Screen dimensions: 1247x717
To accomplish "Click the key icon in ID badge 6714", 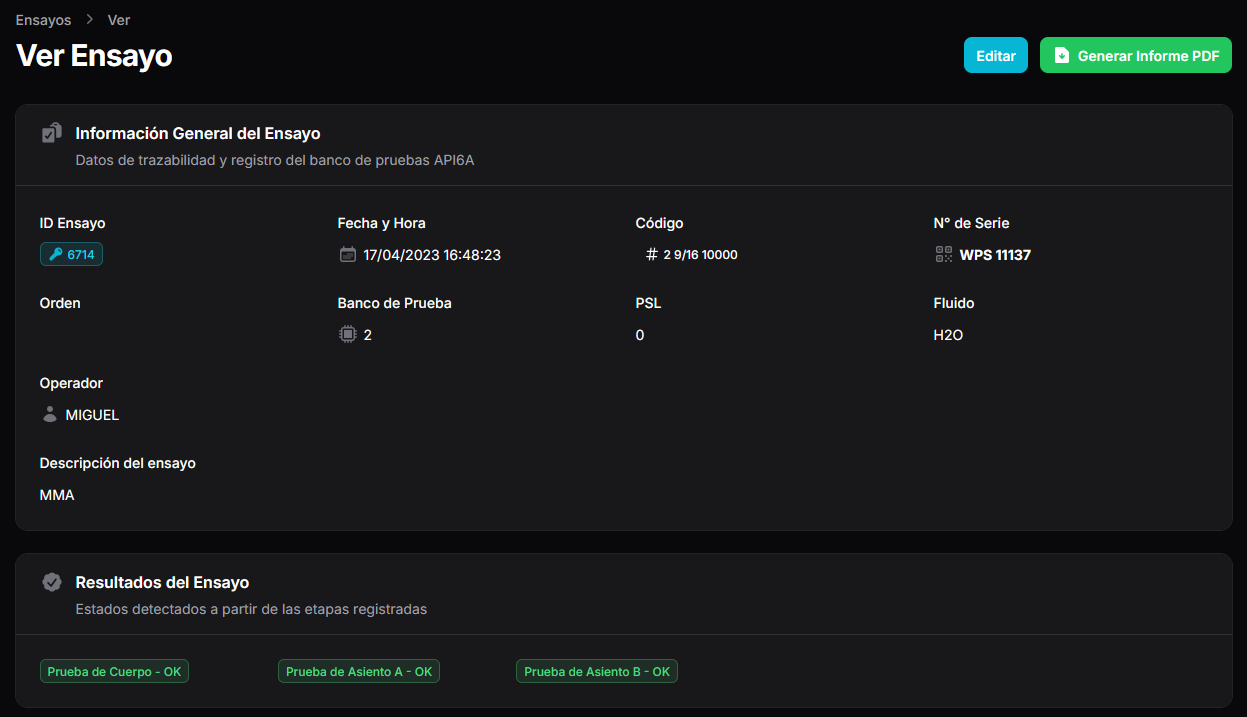I will point(55,255).
